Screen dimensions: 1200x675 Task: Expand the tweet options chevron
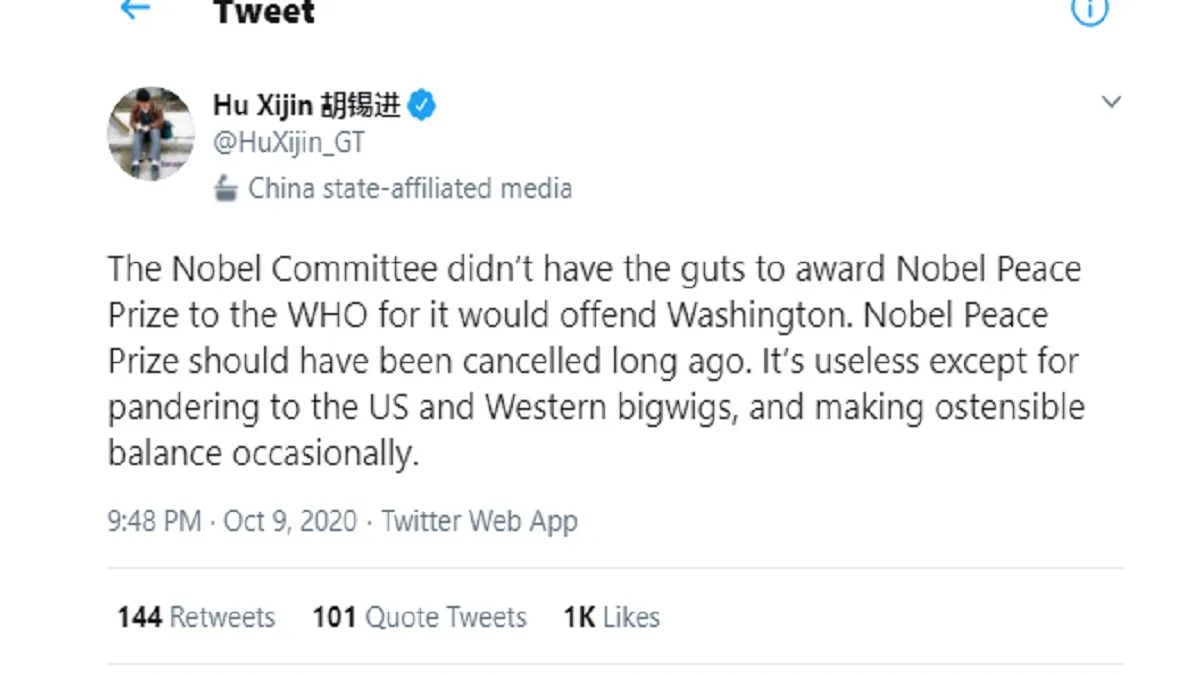tap(1111, 102)
